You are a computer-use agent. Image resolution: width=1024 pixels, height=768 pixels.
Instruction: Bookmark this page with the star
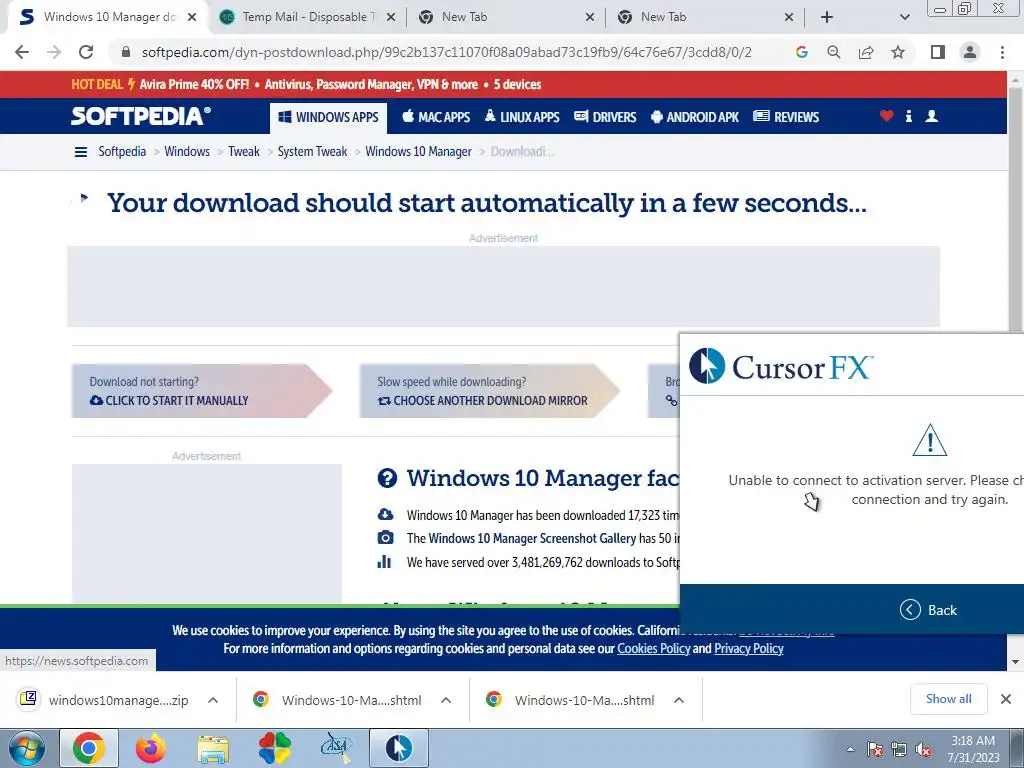pos(898,52)
